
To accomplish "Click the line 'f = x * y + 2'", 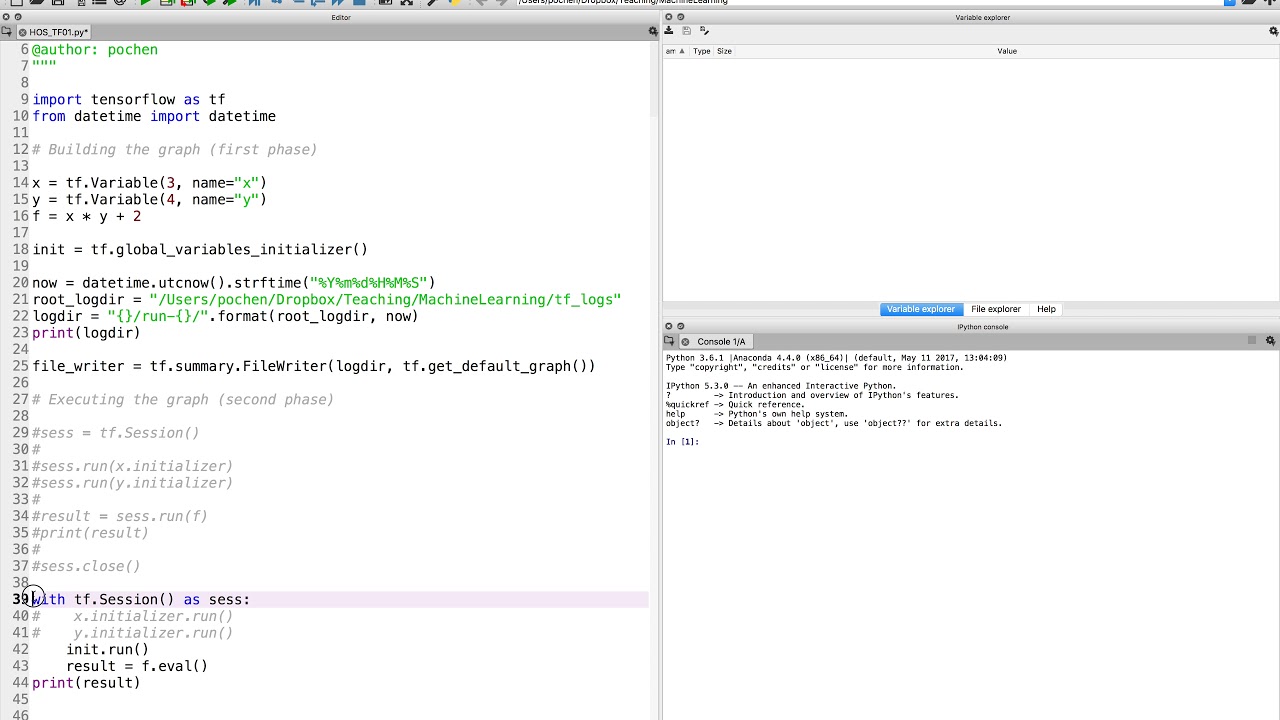I will tap(87, 216).
